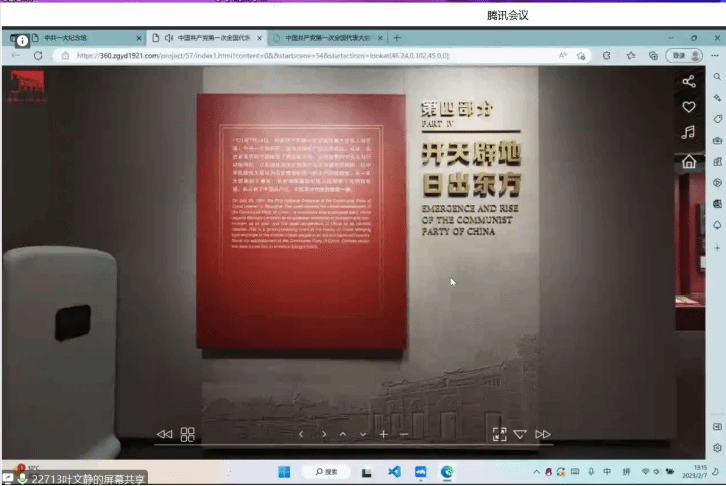Jump to previous scene with rewind arrows

pyautogui.click(x=164, y=434)
